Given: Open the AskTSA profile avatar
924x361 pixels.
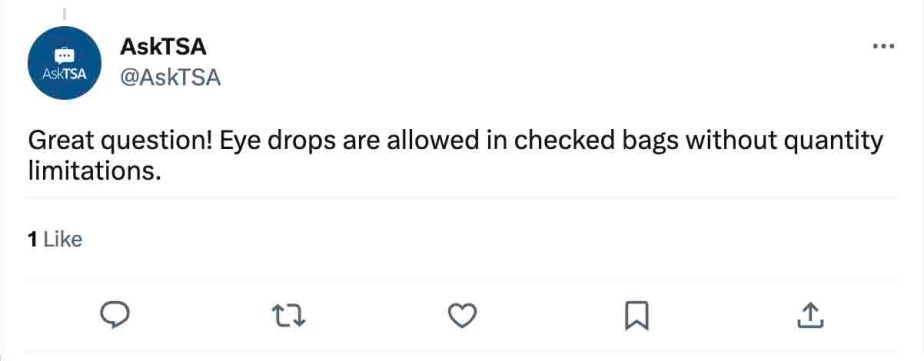Looking at the screenshot, I should tap(64, 63).
